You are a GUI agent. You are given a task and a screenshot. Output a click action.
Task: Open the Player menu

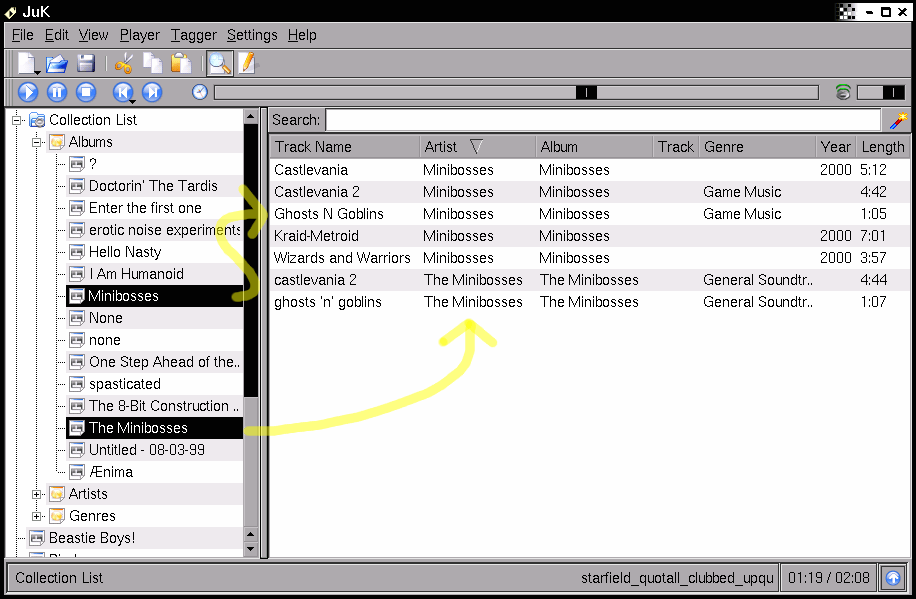coord(139,35)
